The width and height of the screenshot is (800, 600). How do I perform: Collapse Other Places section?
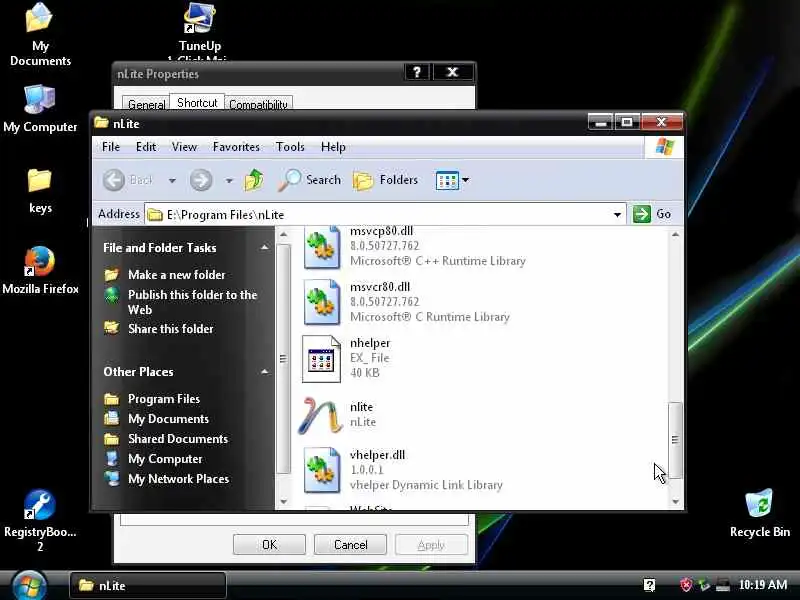(264, 371)
